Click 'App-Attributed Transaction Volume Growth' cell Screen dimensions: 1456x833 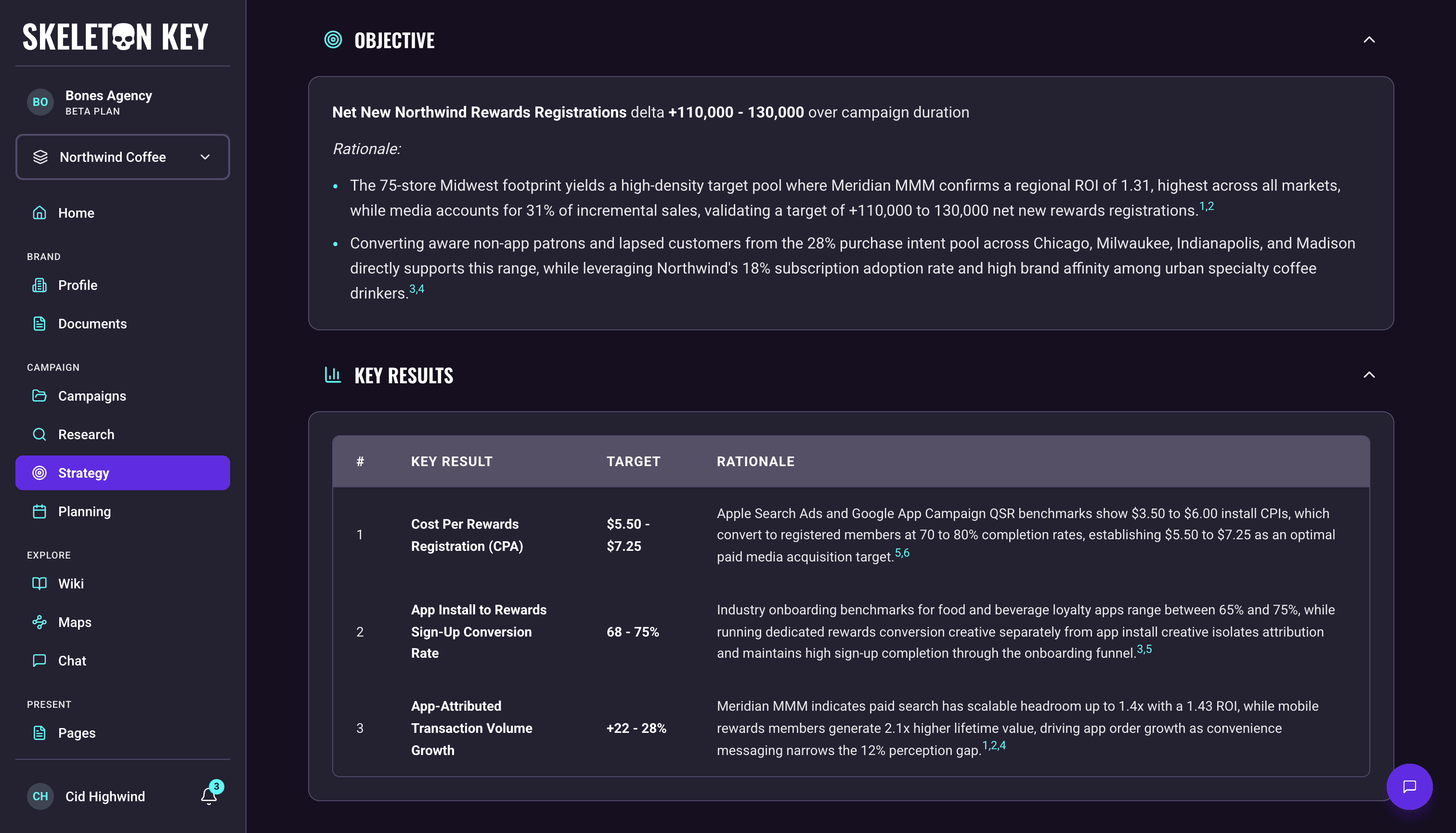[x=471, y=728]
